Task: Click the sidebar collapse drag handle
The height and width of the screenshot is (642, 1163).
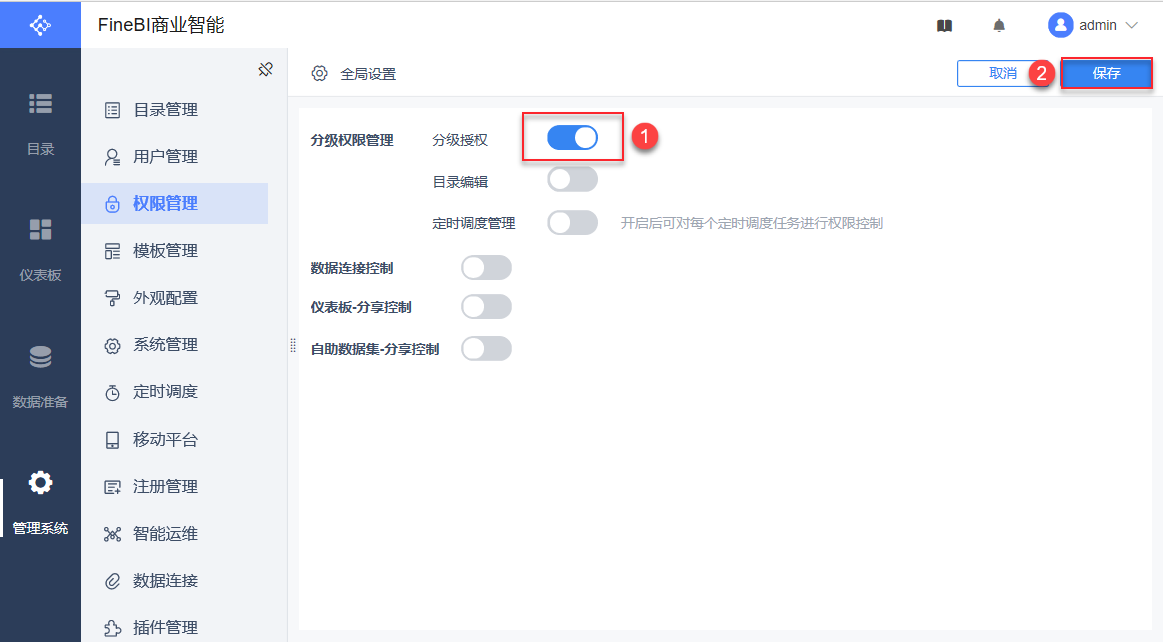Action: click(x=292, y=345)
